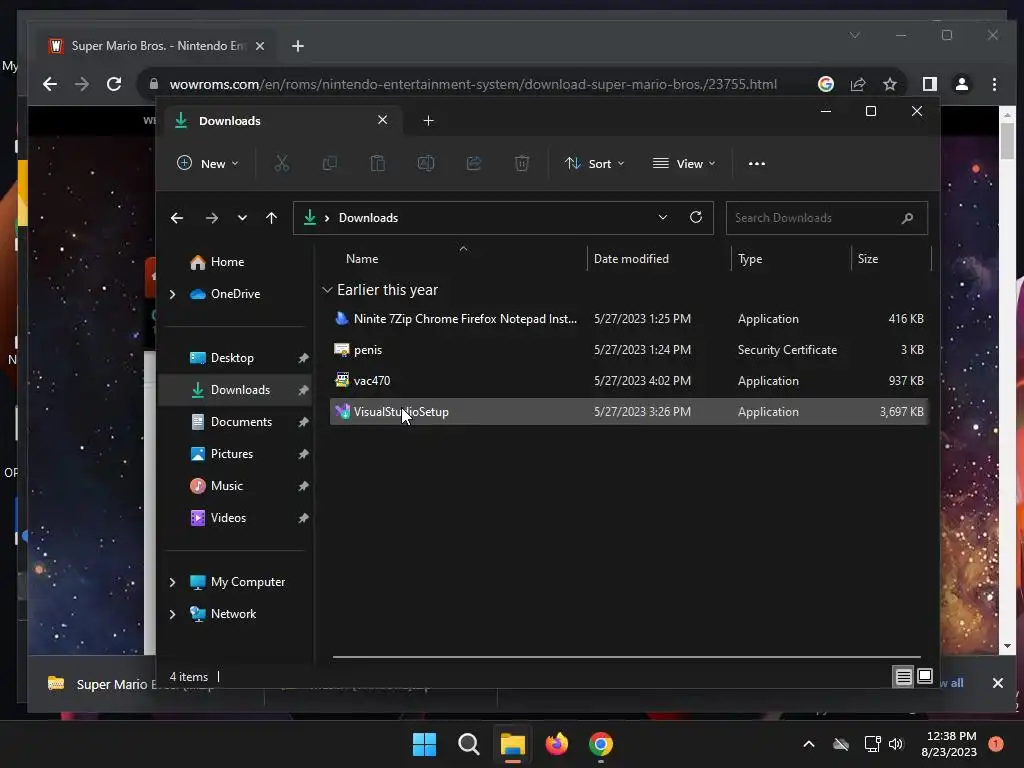Open taskbar Search
Viewport: 1024px width, 768px height.
tap(468, 744)
